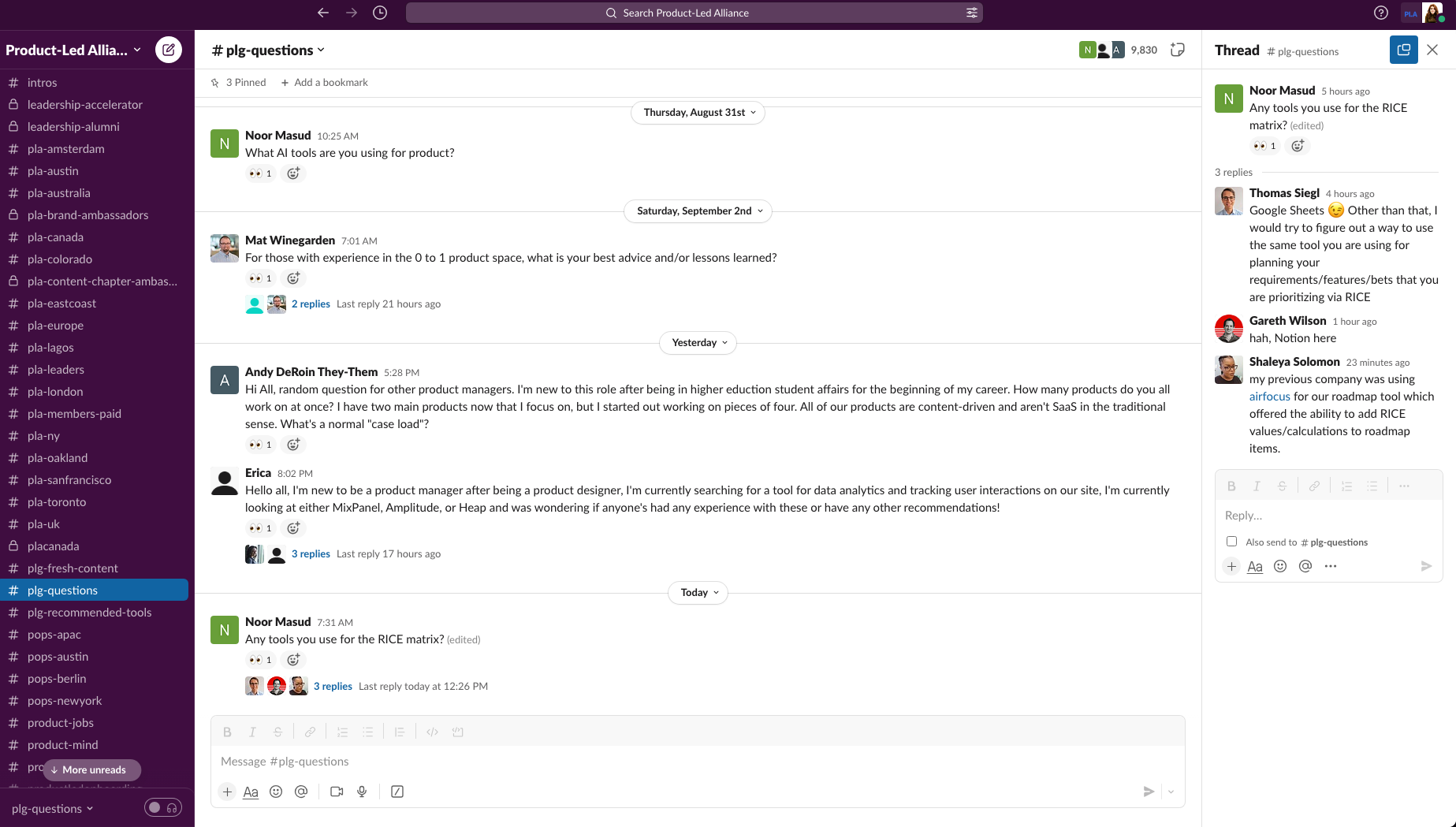Open the user avatar menu in top-right corner
1456x827 pixels.
click(x=1433, y=13)
